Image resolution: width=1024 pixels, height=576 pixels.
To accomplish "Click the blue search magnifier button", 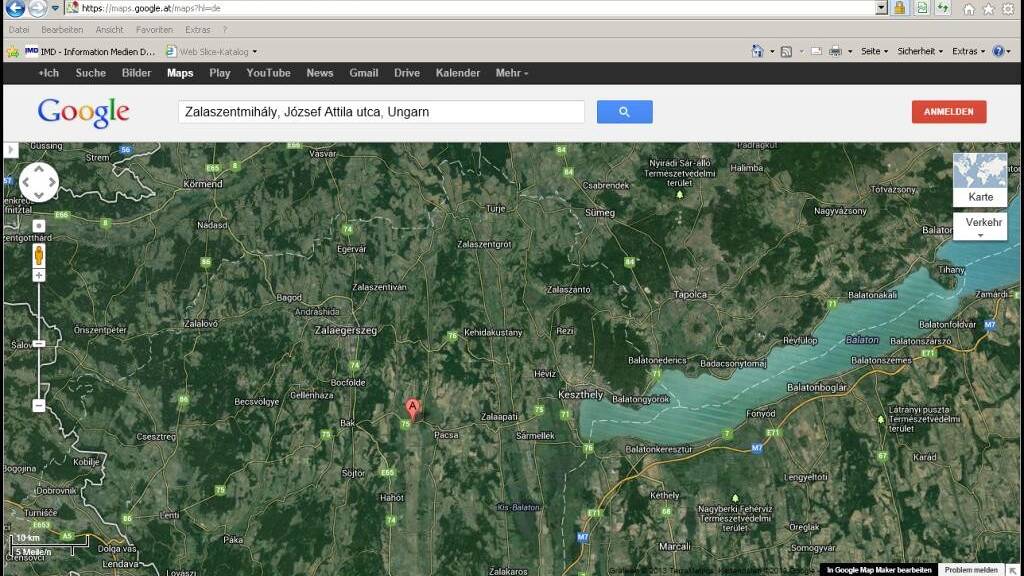I will coord(624,112).
